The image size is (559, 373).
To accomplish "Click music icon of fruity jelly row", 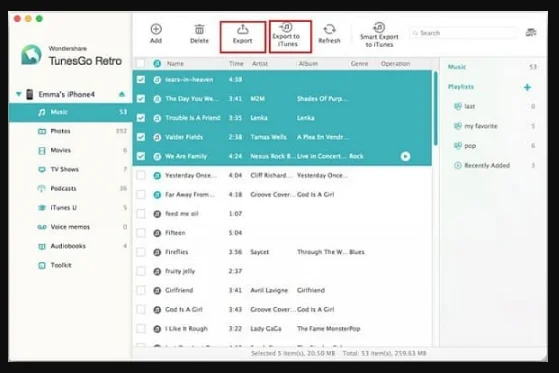I will (x=157, y=271).
